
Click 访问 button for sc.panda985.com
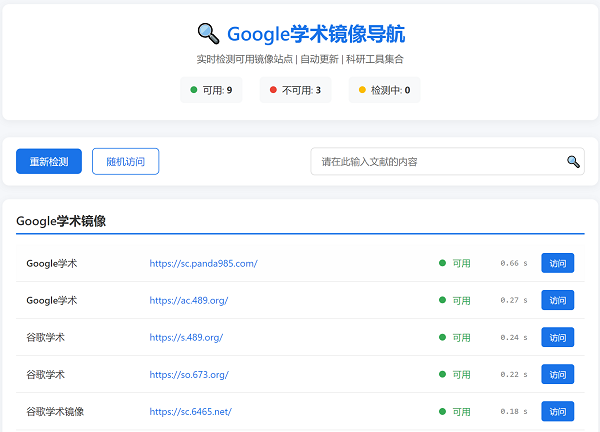[x=558, y=263]
